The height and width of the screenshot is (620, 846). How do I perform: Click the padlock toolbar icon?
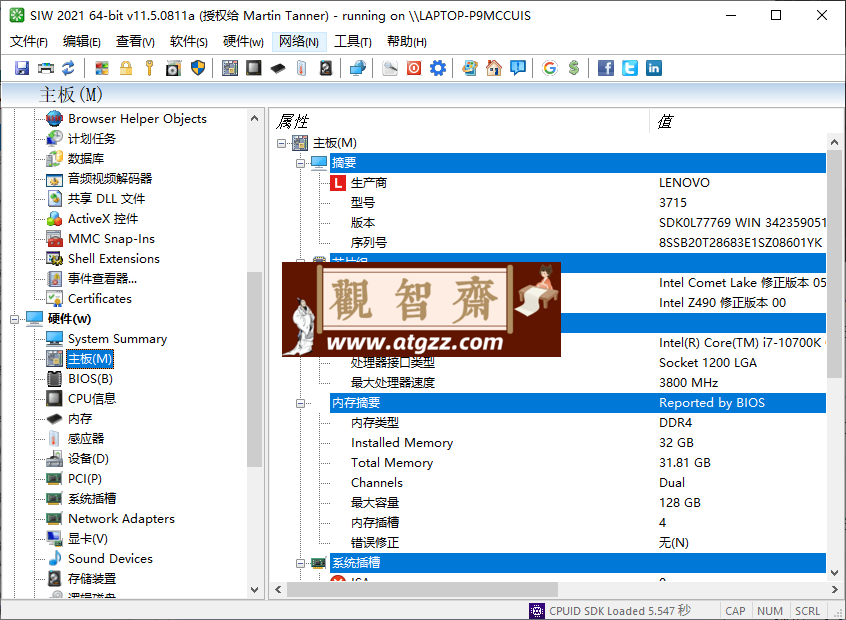[x=126, y=68]
